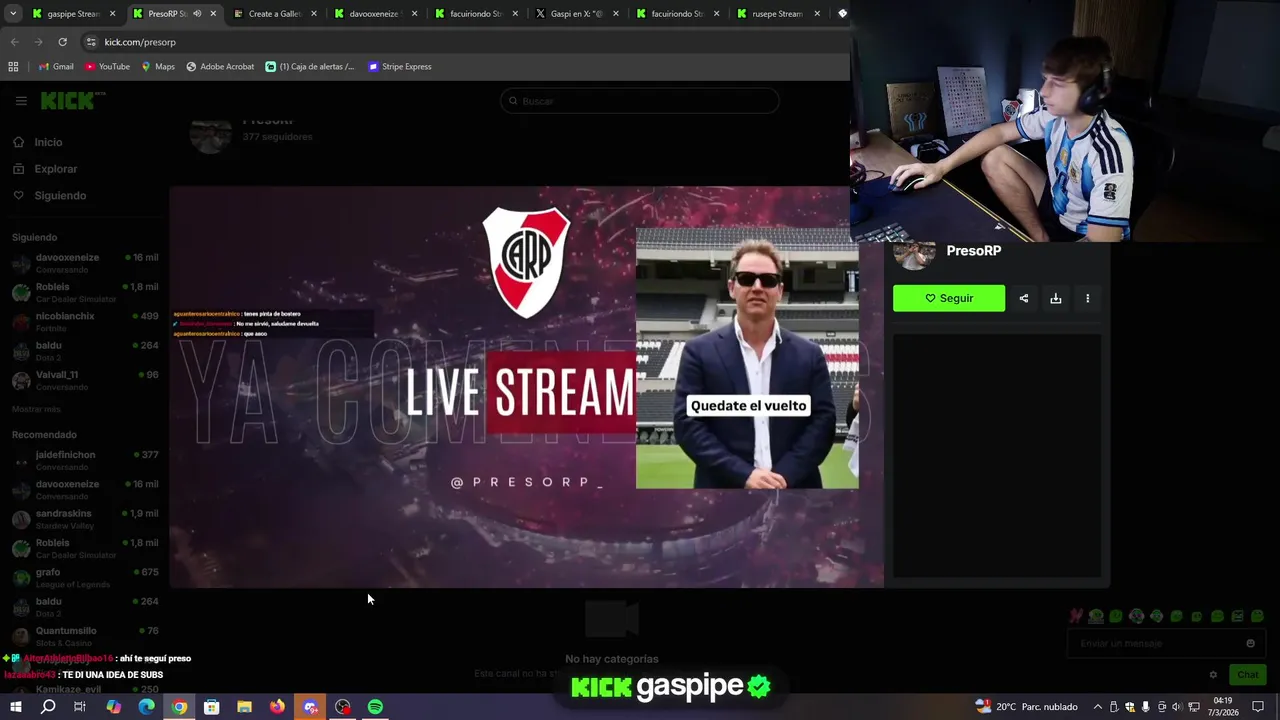Open File Explorer from the taskbar
Screen dimensions: 1280x720
244,707
